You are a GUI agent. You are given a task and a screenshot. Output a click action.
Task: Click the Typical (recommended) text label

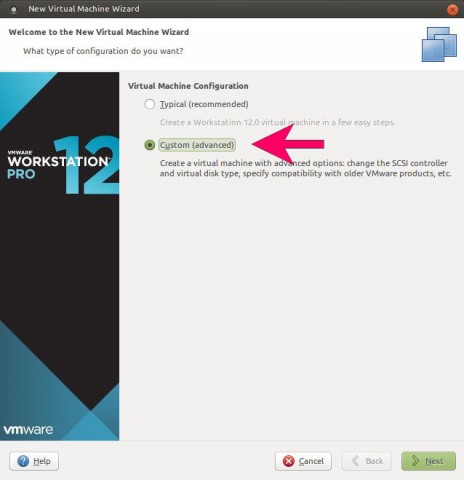[204, 104]
